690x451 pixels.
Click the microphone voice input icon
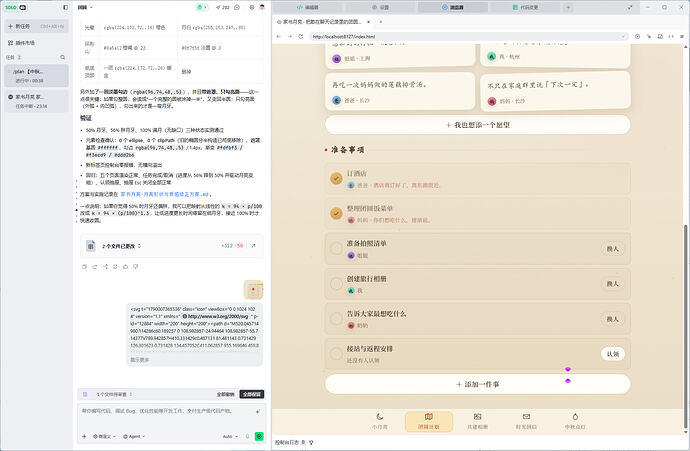[x=247, y=436]
